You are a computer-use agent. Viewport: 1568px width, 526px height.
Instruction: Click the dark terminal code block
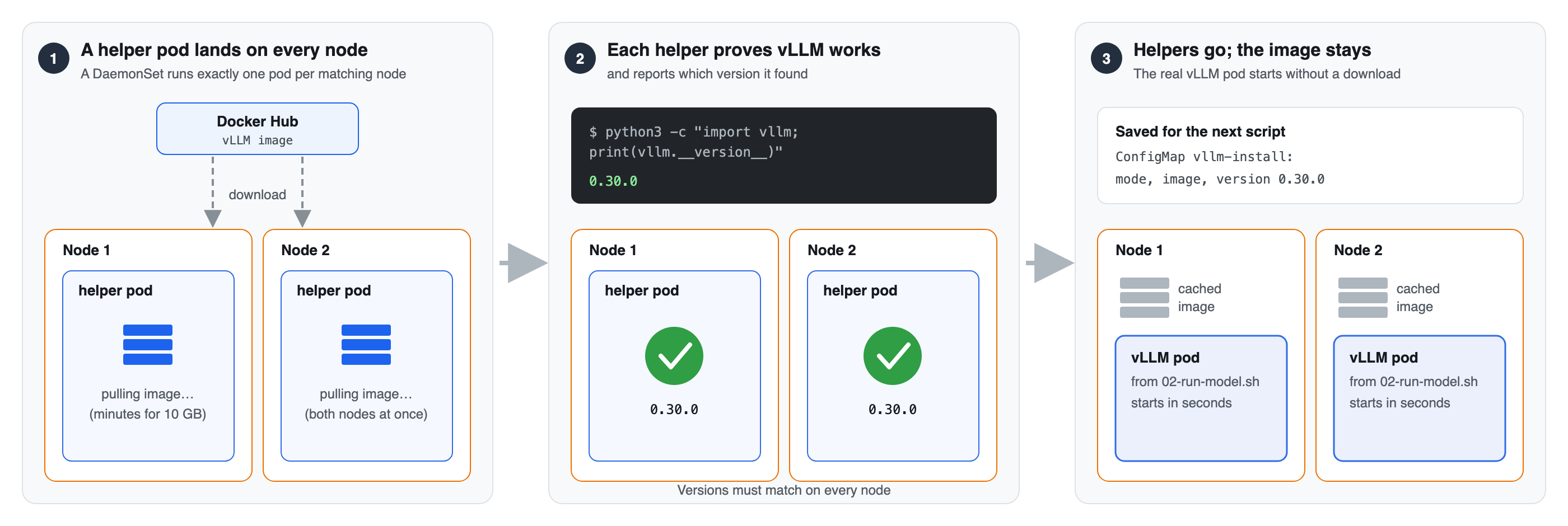(783, 156)
